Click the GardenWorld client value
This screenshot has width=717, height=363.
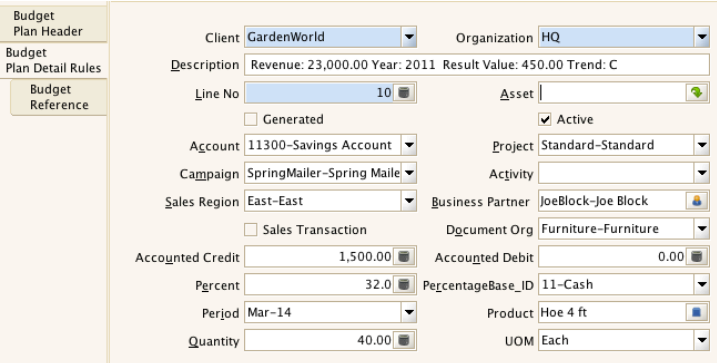coord(286,37)
